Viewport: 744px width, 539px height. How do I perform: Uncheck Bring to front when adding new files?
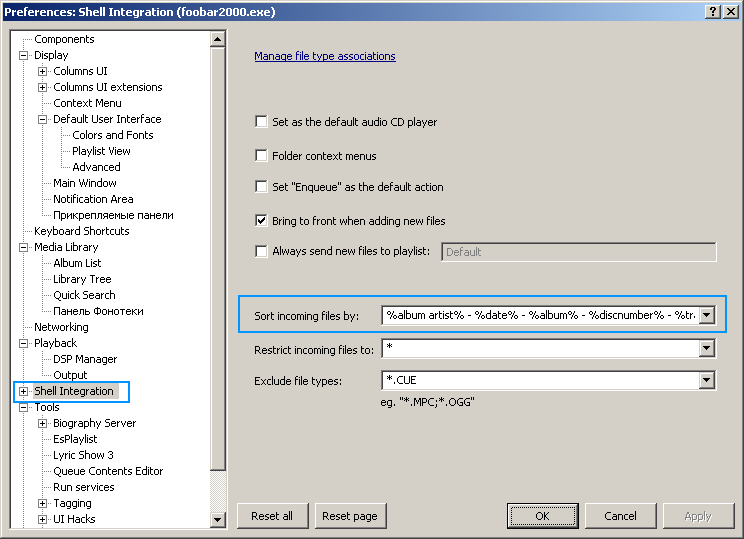261,221
